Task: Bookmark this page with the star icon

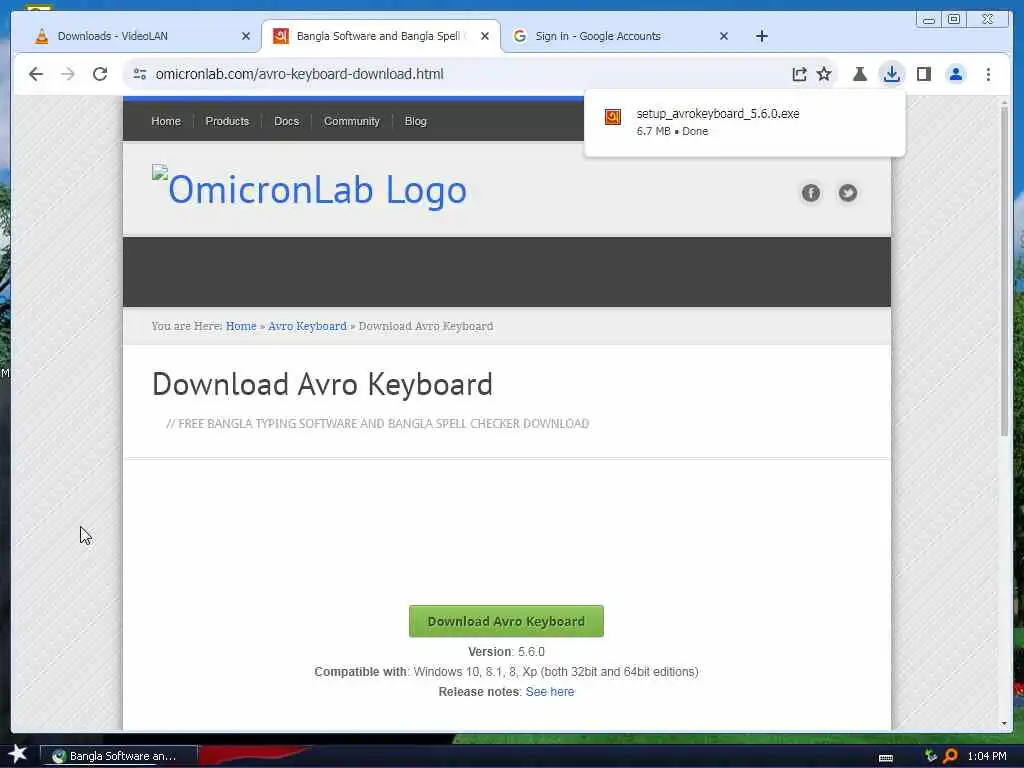Action: tap(824, 74)
